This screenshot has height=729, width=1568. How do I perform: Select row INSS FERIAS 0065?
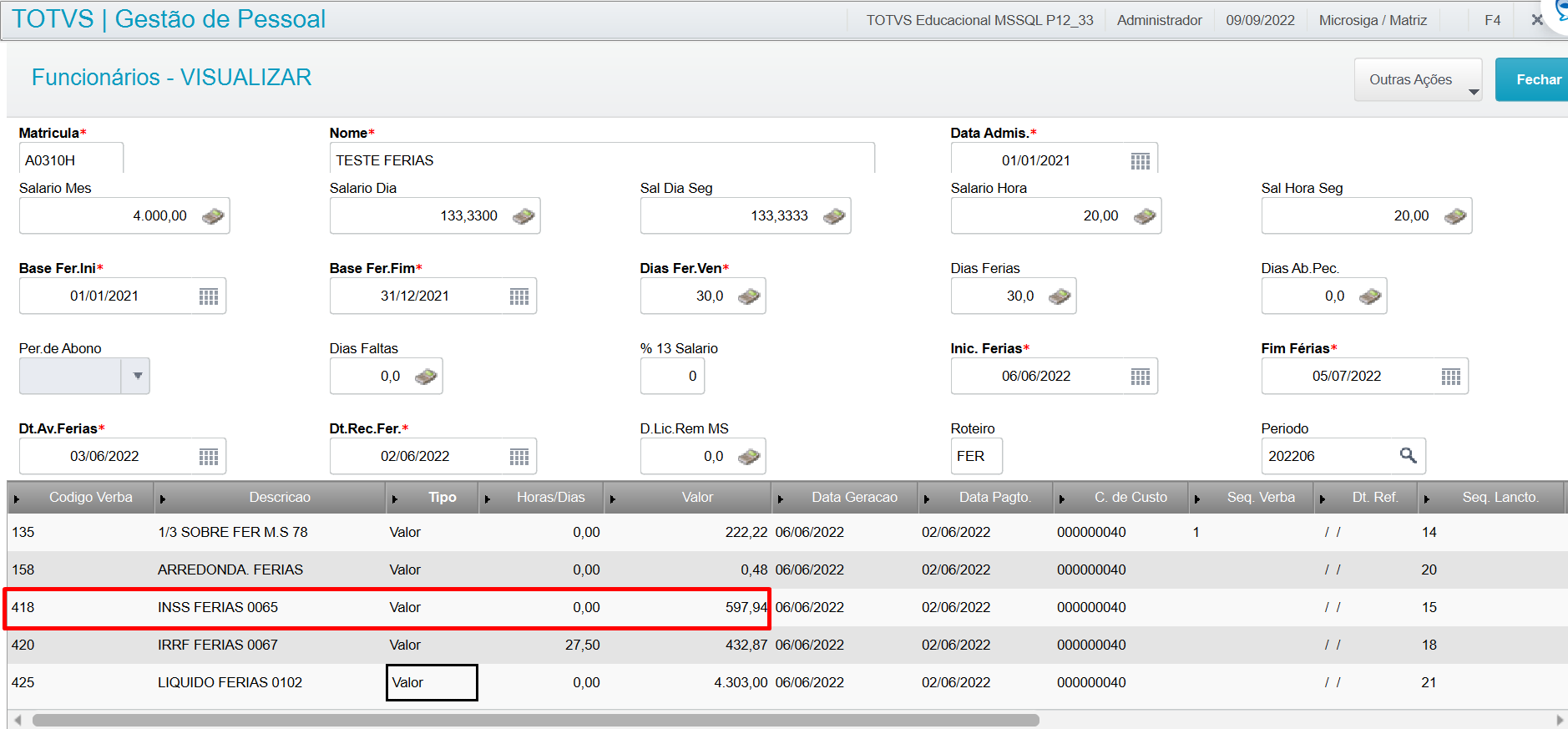point(787,607)
